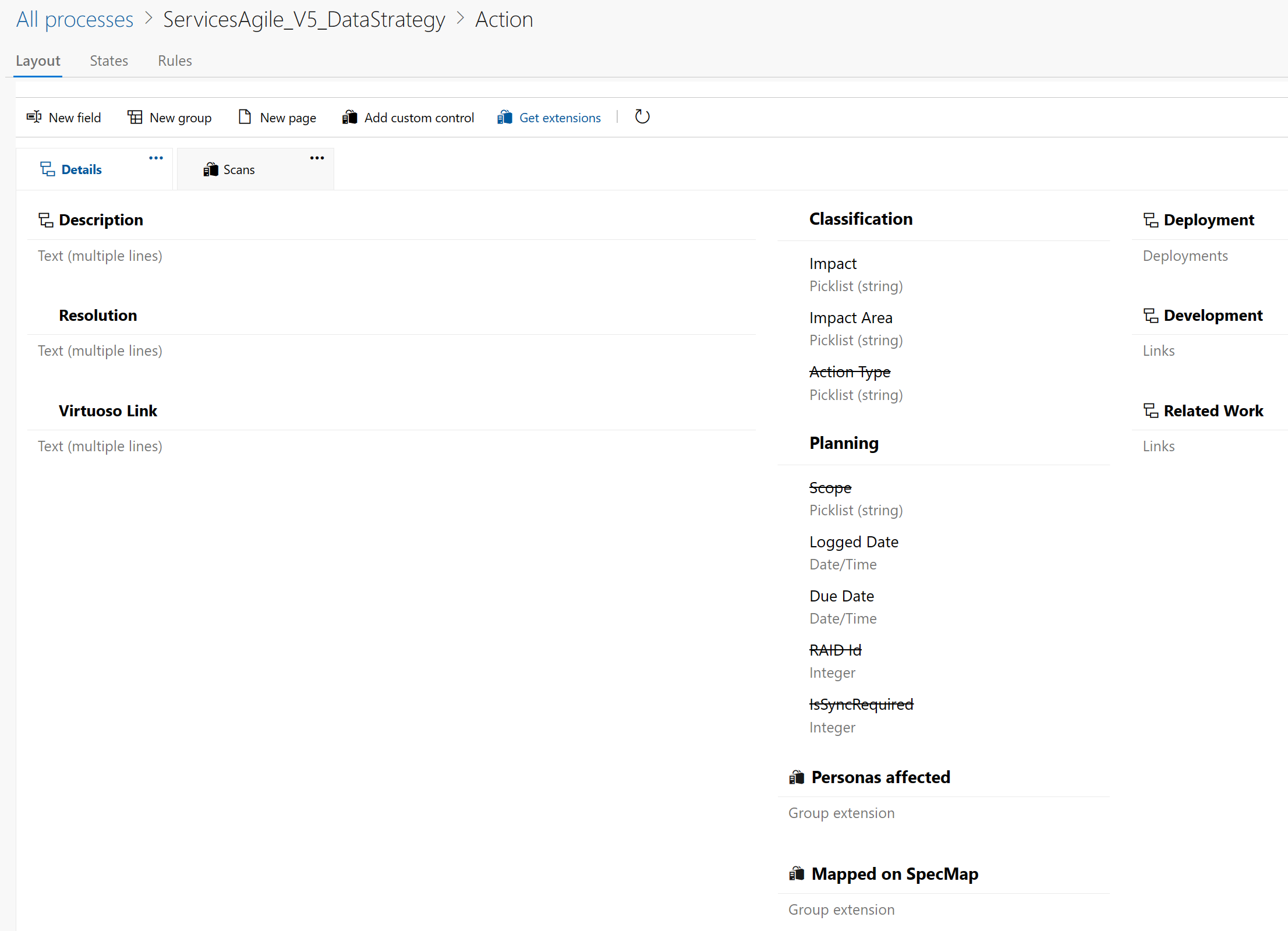Click the New page document icon

click(245, 117)
